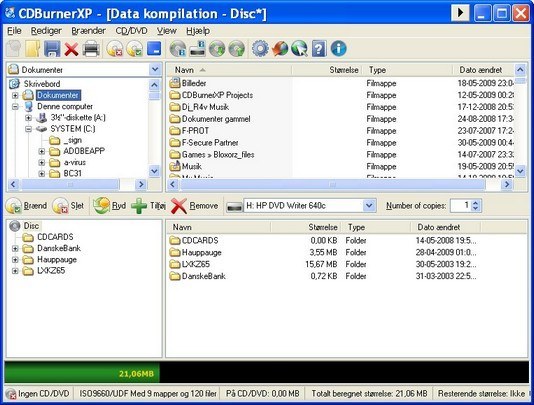Expand the ADOBEAPP folder node

click(42, 151)
